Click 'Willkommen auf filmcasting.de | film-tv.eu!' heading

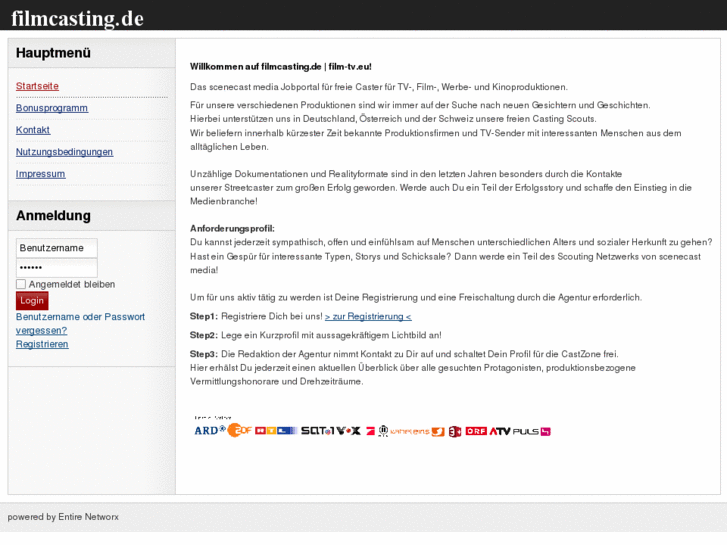(x=281, y=66)
